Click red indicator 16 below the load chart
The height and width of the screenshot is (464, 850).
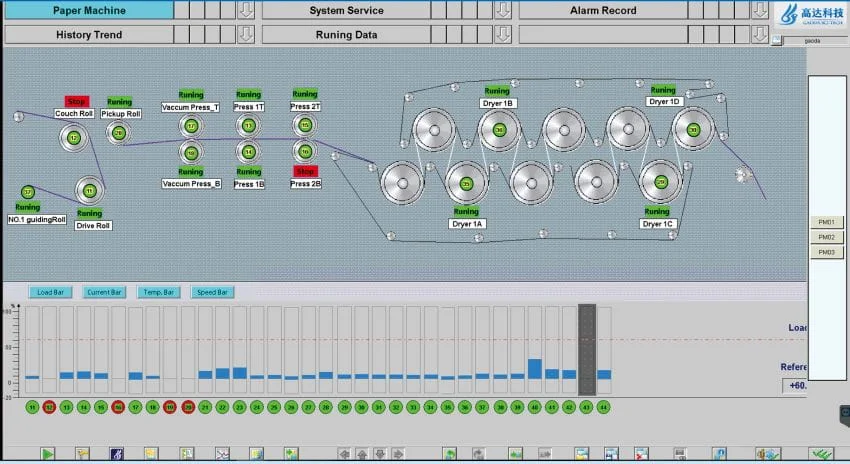[x=118, y=407]
